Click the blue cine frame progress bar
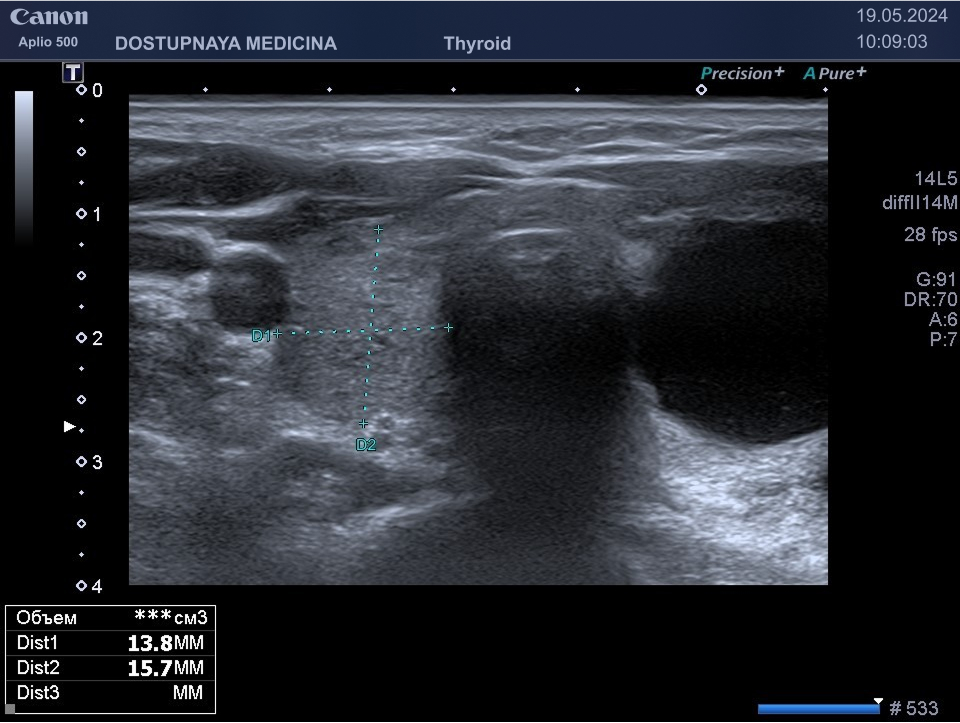The width and height of the screenshot is (960, 723). [x=818, y=709]
